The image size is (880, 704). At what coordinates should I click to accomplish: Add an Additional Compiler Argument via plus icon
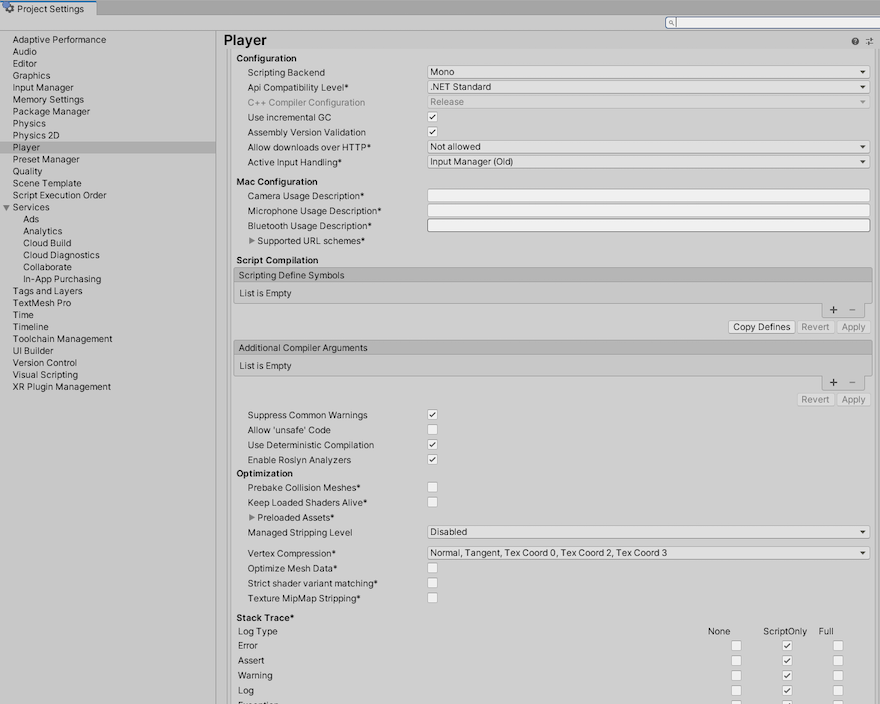coord(833,382)
